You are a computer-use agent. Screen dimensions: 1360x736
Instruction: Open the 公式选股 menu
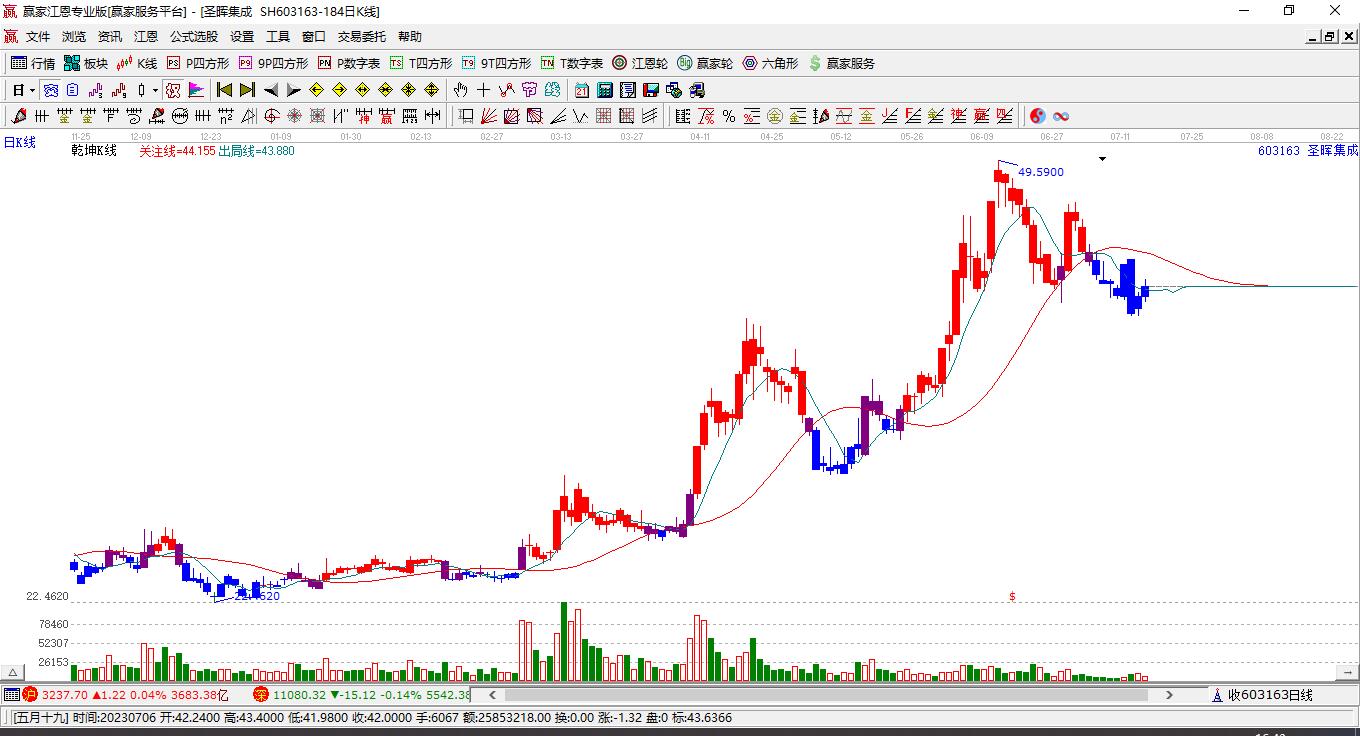194,37
